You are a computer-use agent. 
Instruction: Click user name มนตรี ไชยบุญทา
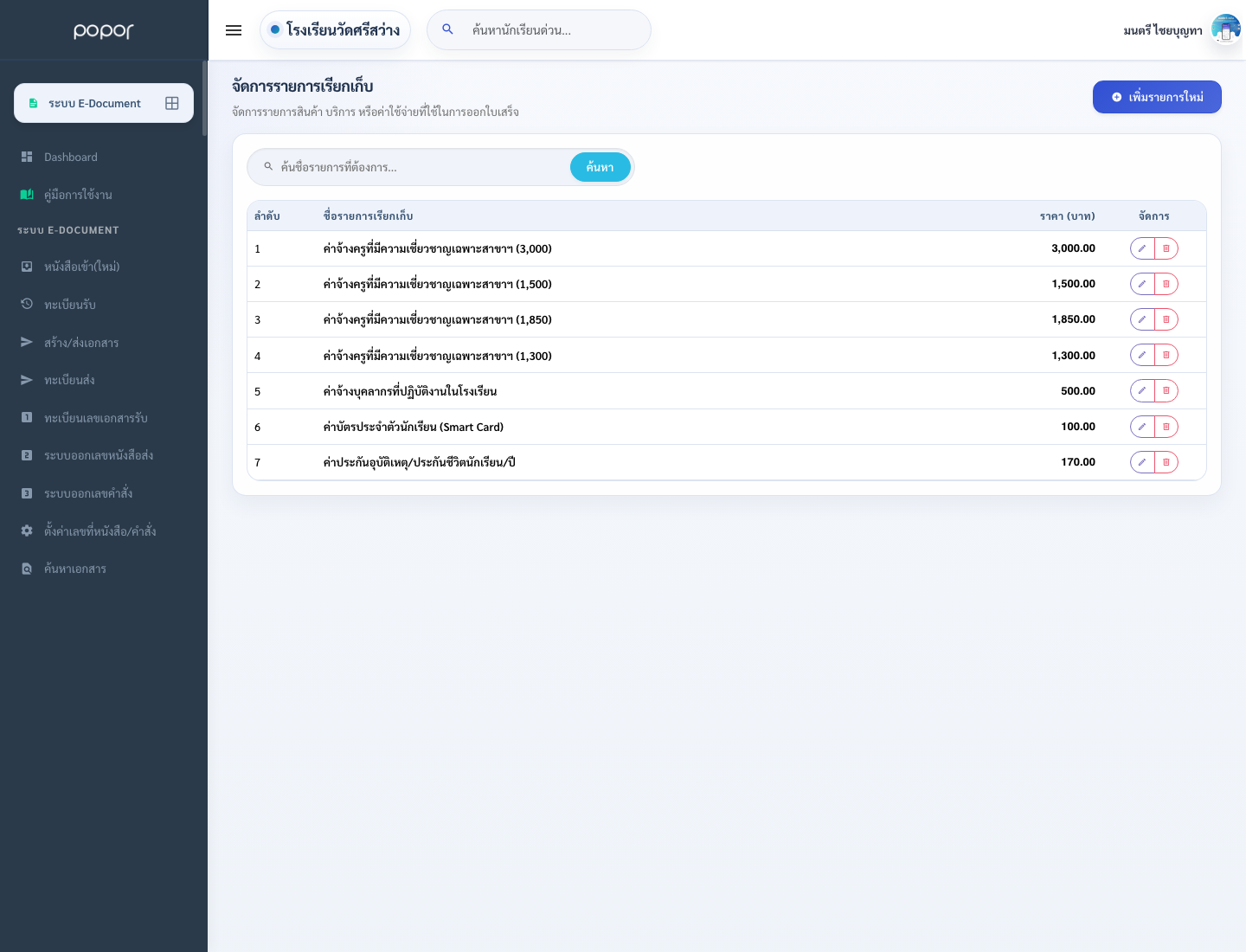(1163, 30)
